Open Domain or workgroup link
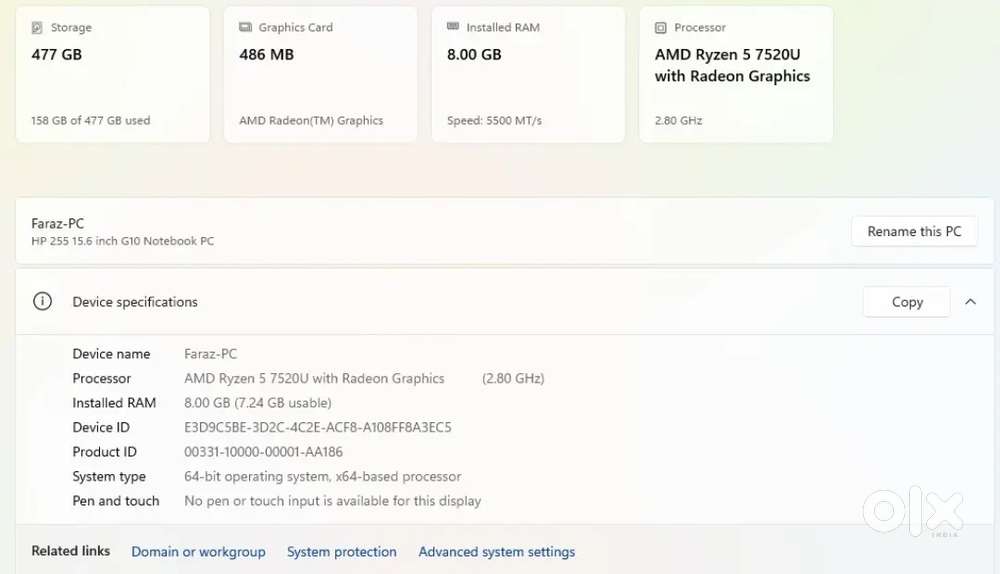1000x574 pixels. [198, 552]
